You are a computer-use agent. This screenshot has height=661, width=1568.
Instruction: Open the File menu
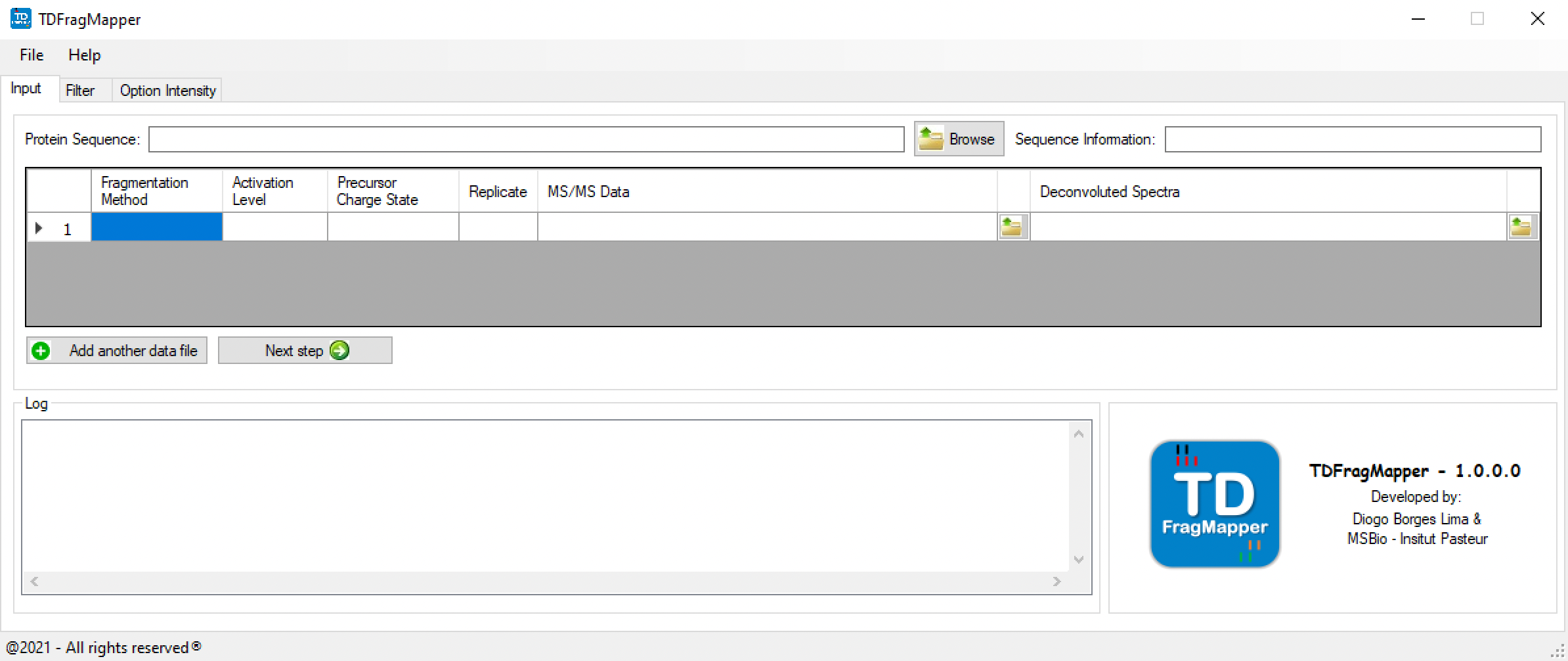click(x=32, y=55)
